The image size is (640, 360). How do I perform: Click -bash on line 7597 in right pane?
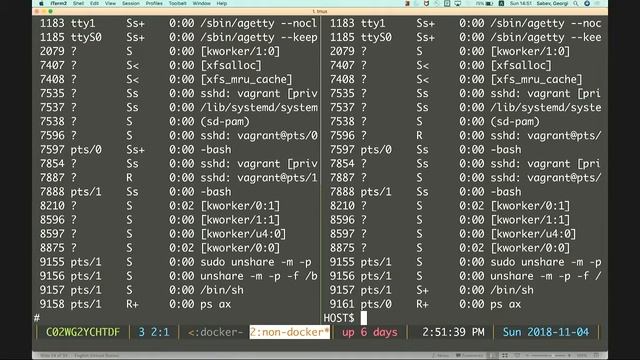tap(505, 149)
